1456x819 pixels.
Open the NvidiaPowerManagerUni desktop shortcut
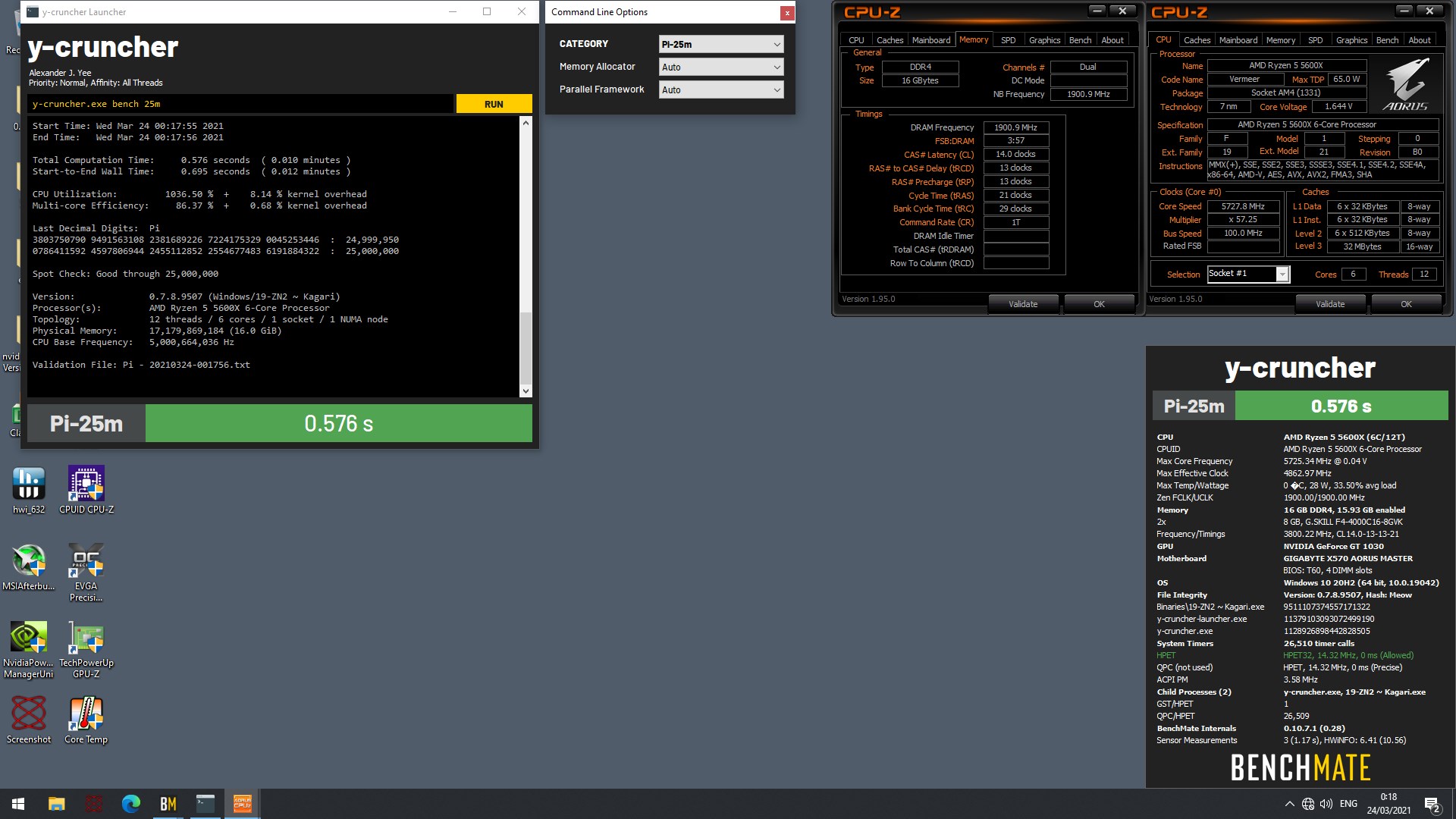(29, 649)
